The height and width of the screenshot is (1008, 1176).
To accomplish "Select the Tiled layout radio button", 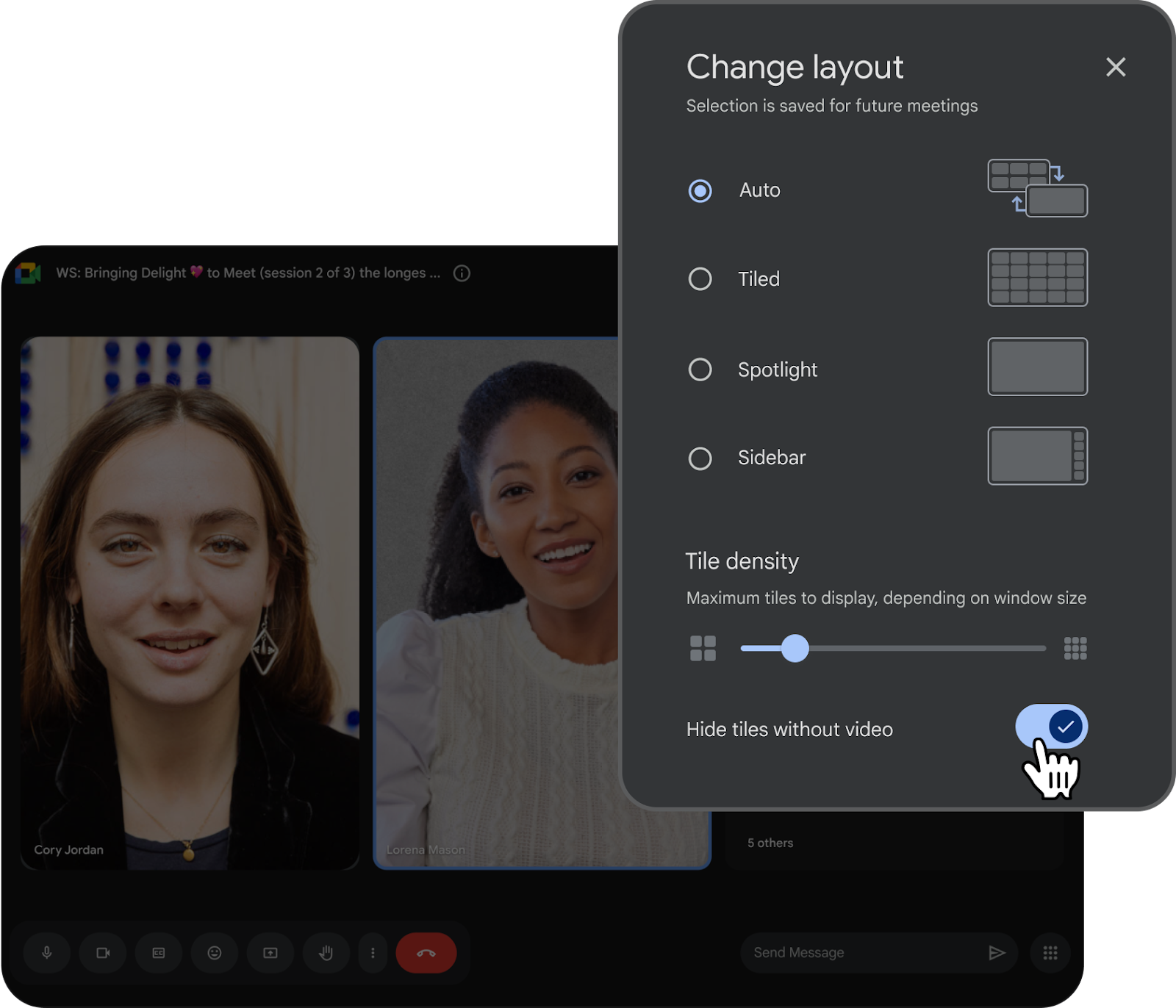I will pos(700,279).
